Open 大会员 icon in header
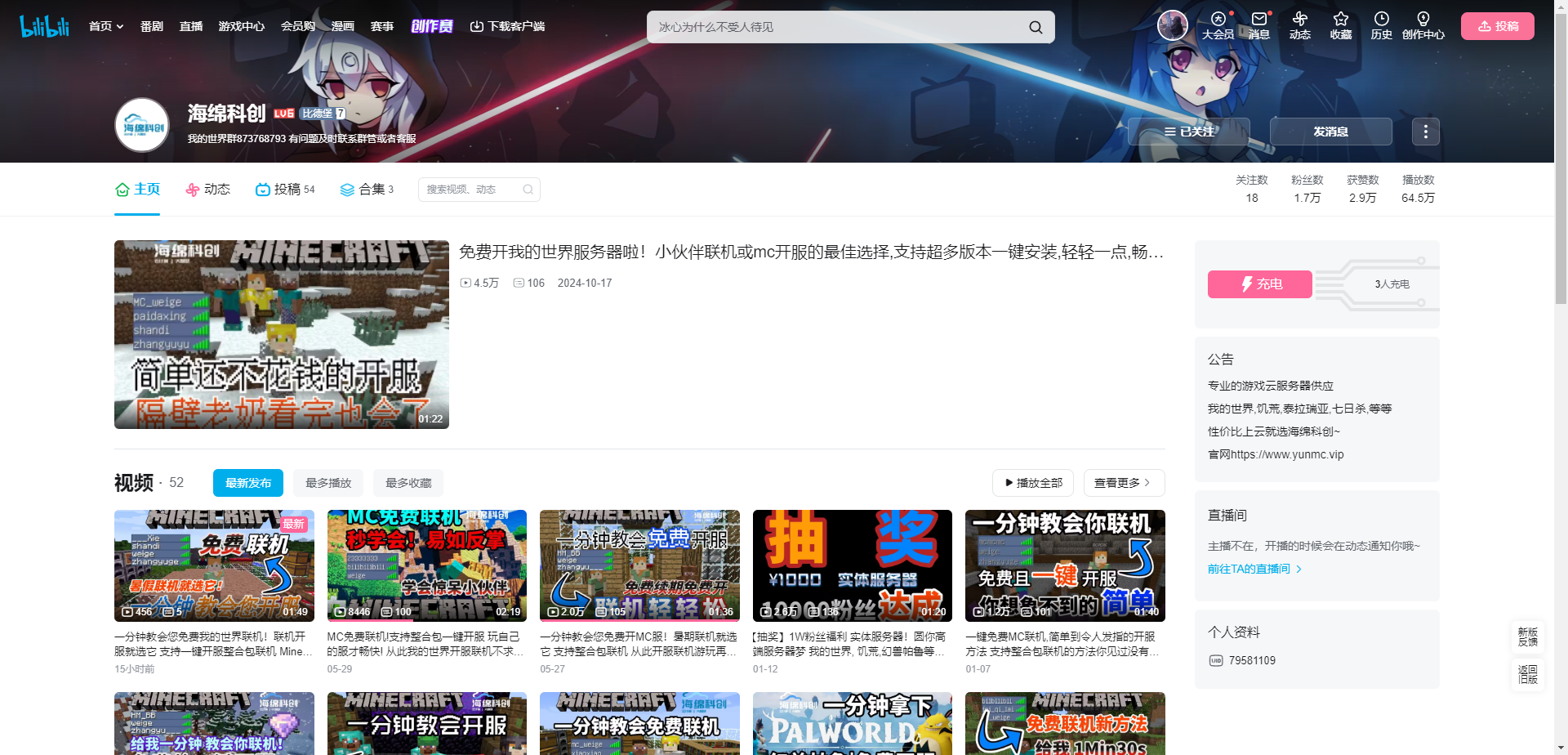The height and width of the screenshot is (755, 1568). tap(1218, 25)
